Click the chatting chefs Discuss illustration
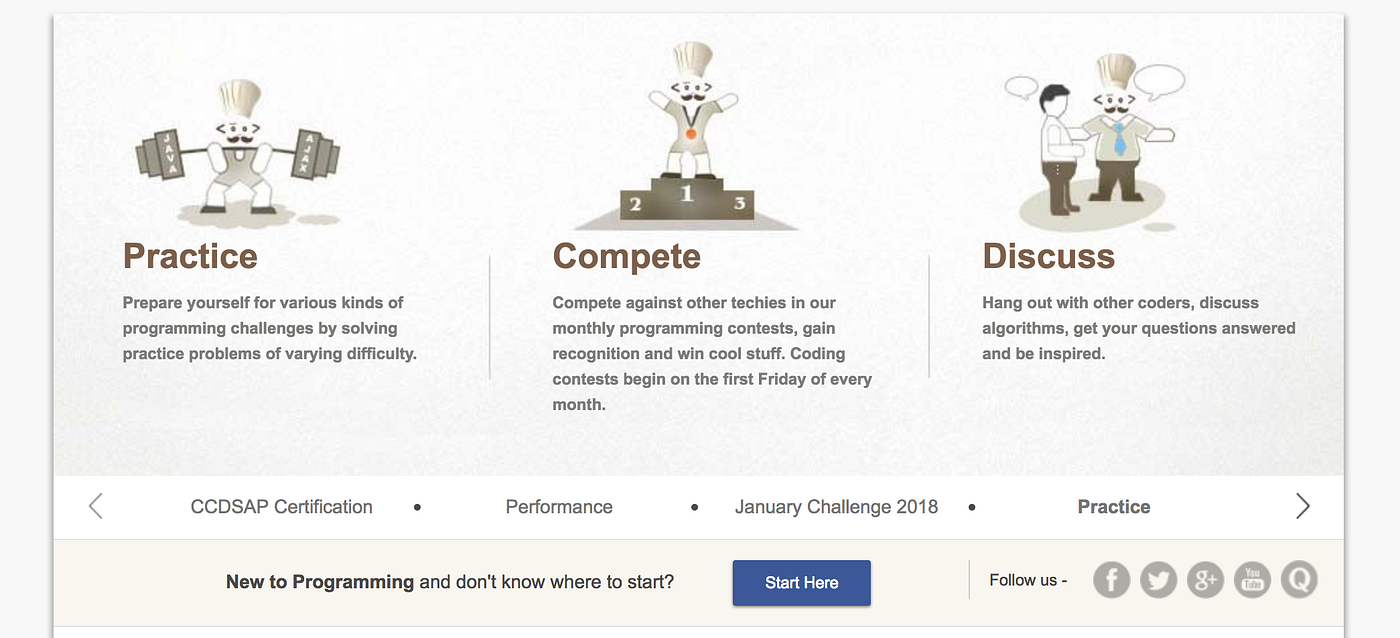Viewport: 1400px width, 638px height. [x=1094, y=142]
